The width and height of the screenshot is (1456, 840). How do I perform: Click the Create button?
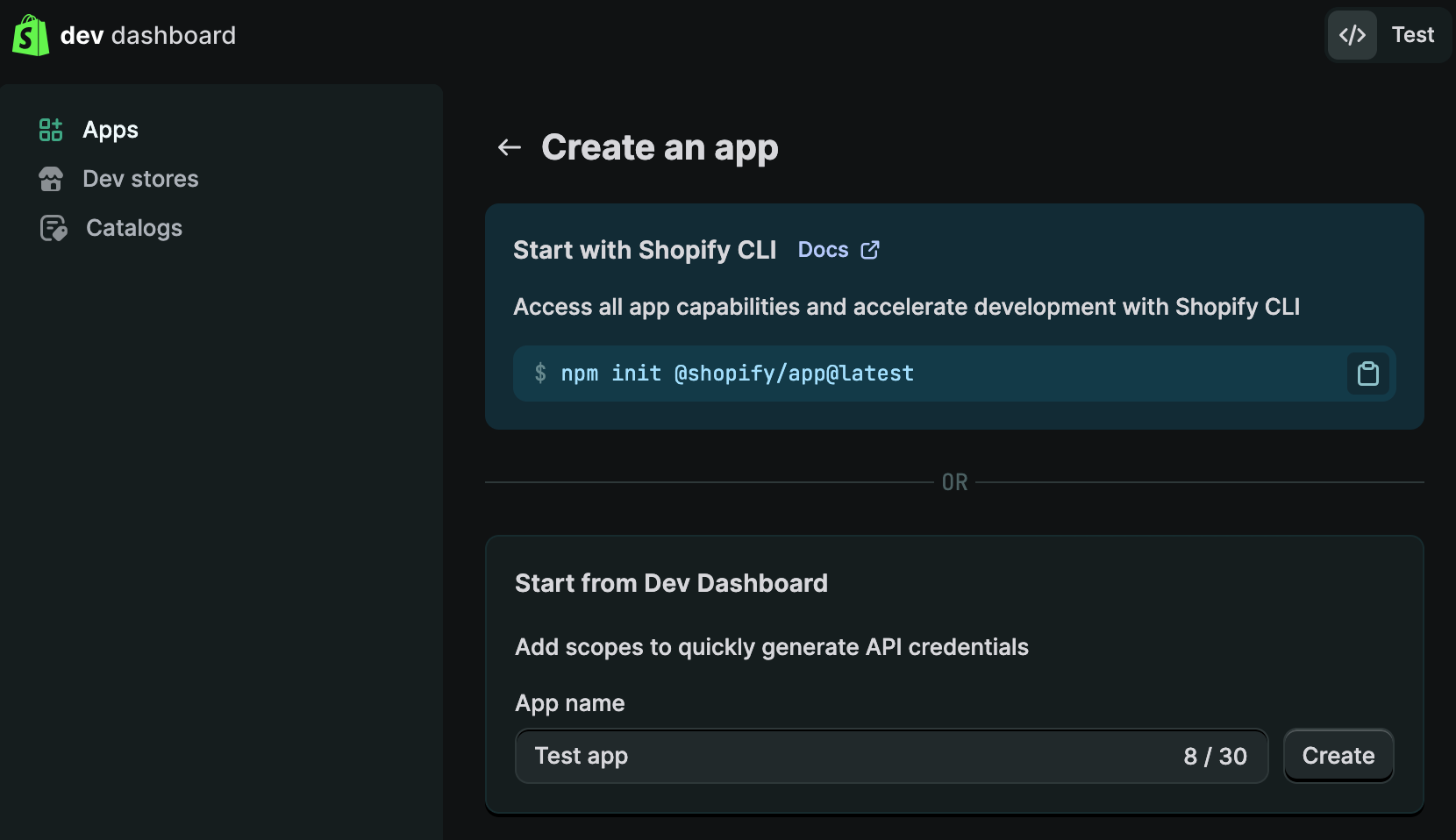click(1338, 756)
